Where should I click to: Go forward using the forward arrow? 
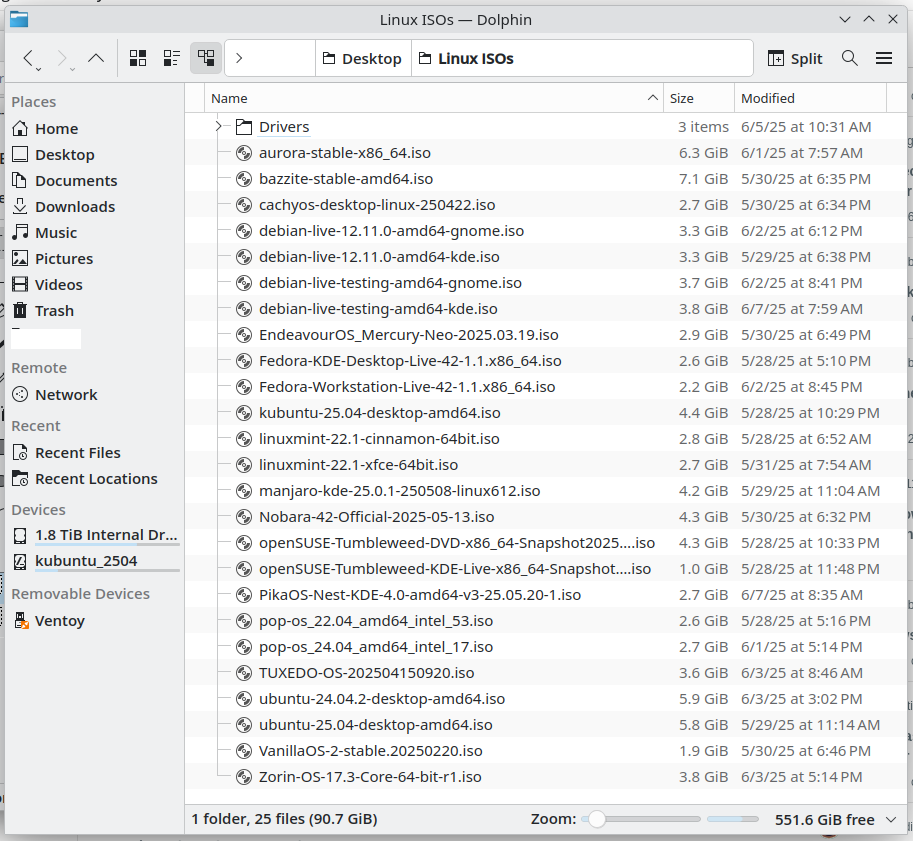pyautogui.click(x=62, y=58)
